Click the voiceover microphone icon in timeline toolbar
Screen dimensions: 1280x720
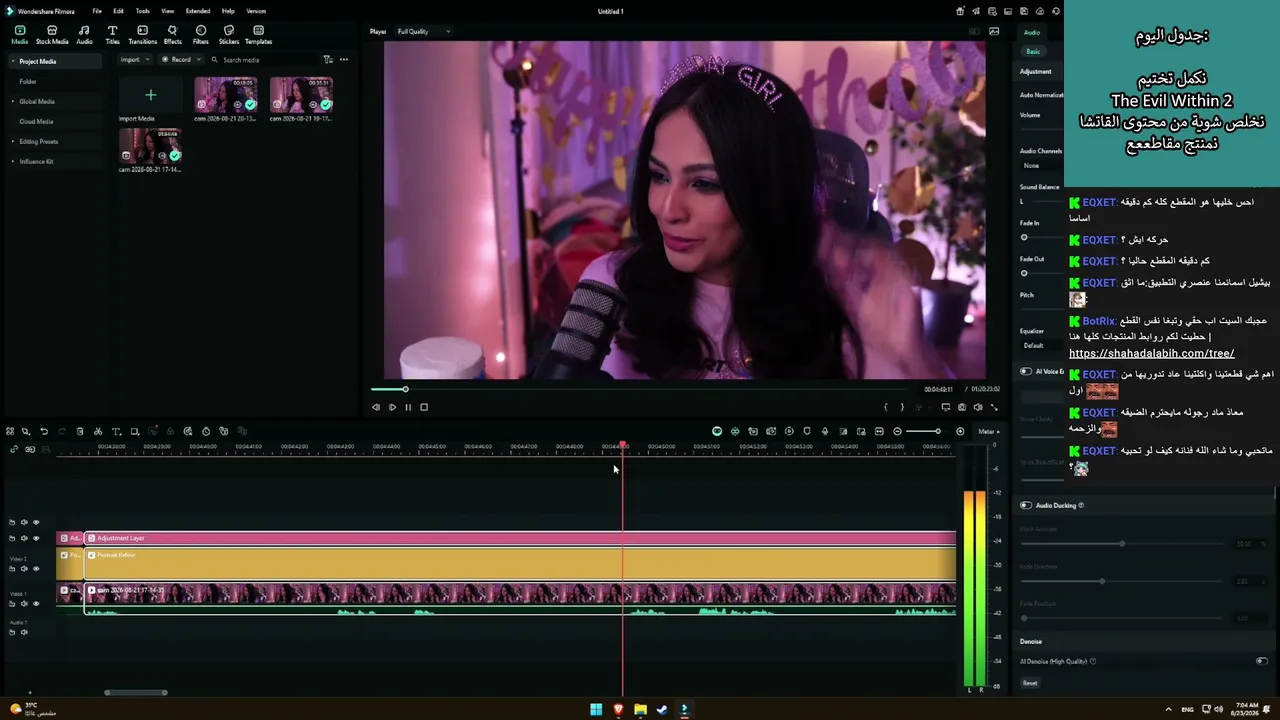coord(825,431)
